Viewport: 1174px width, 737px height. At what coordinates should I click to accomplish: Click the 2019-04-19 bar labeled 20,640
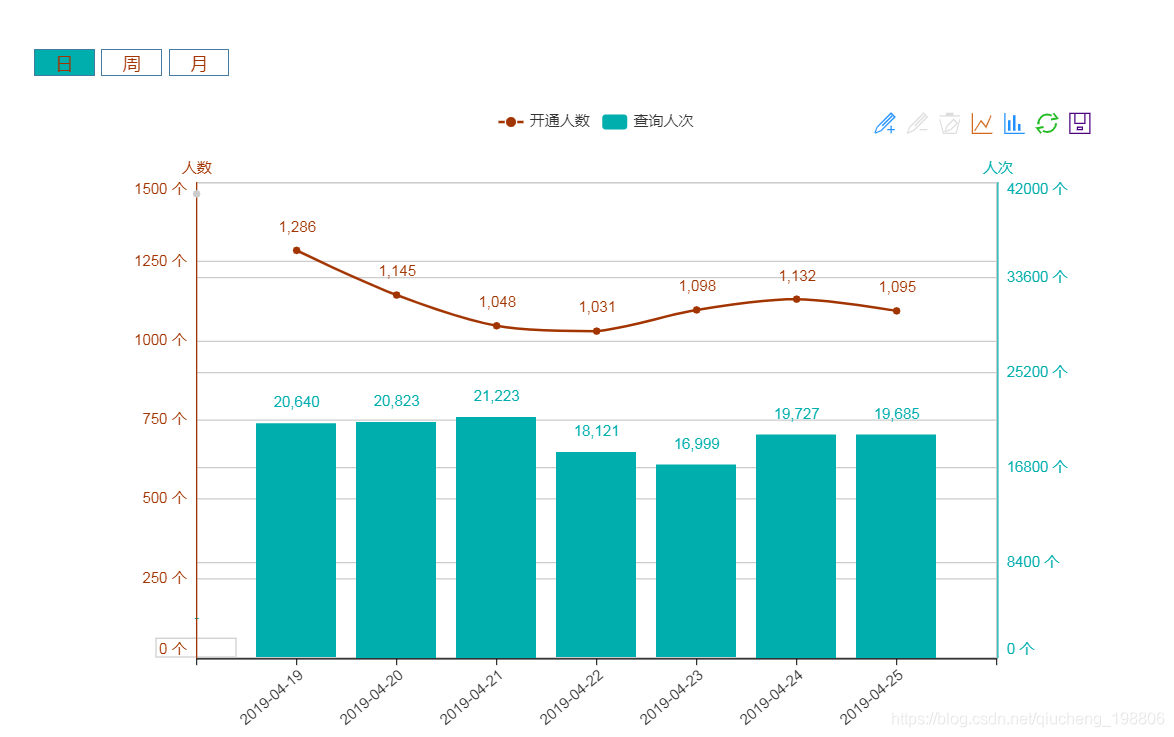(x=296, y=540)
